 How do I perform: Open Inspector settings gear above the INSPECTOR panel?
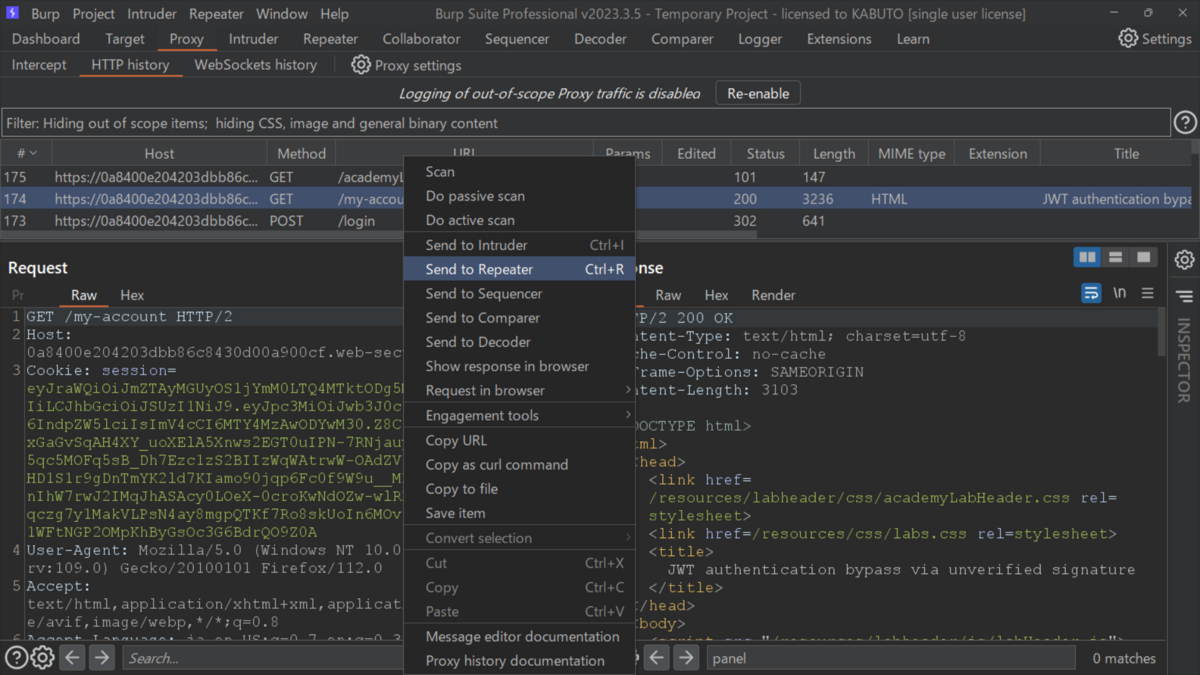(x=1185, y=259)
